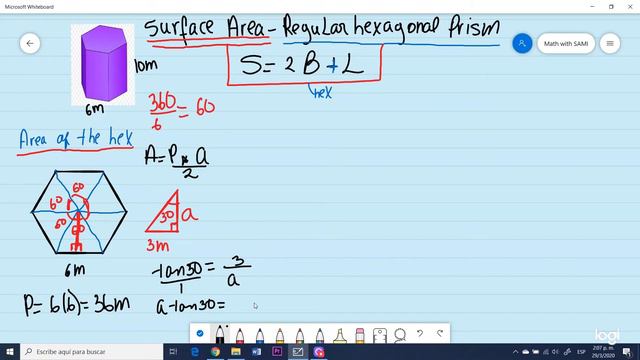Click the taskbar search box

click(91, 351)
